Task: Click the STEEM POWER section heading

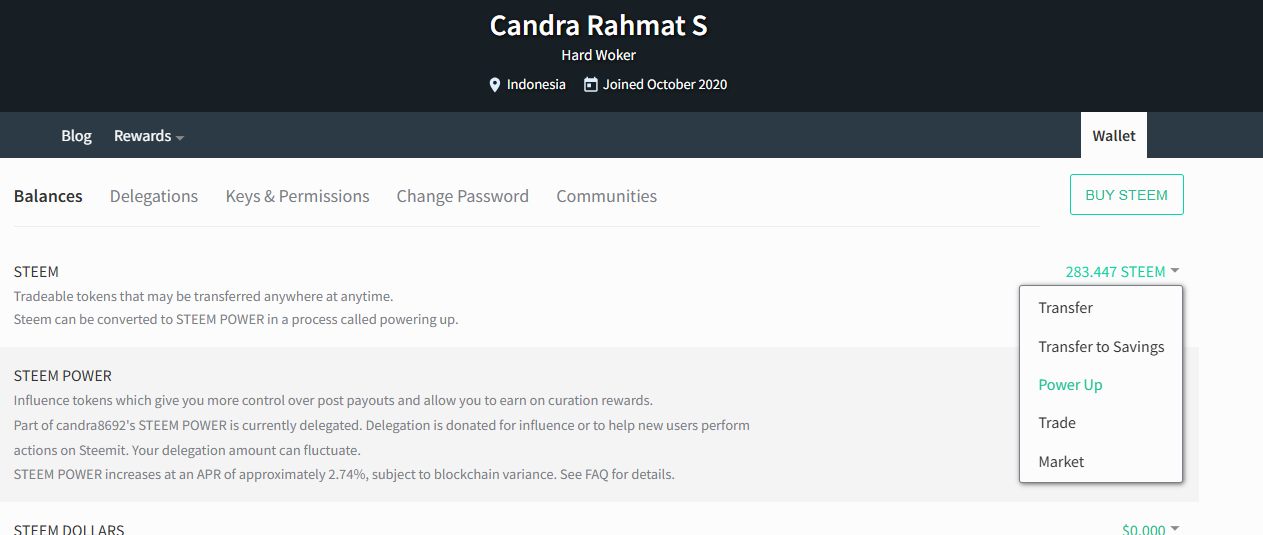Action: (x=63, y=376)
